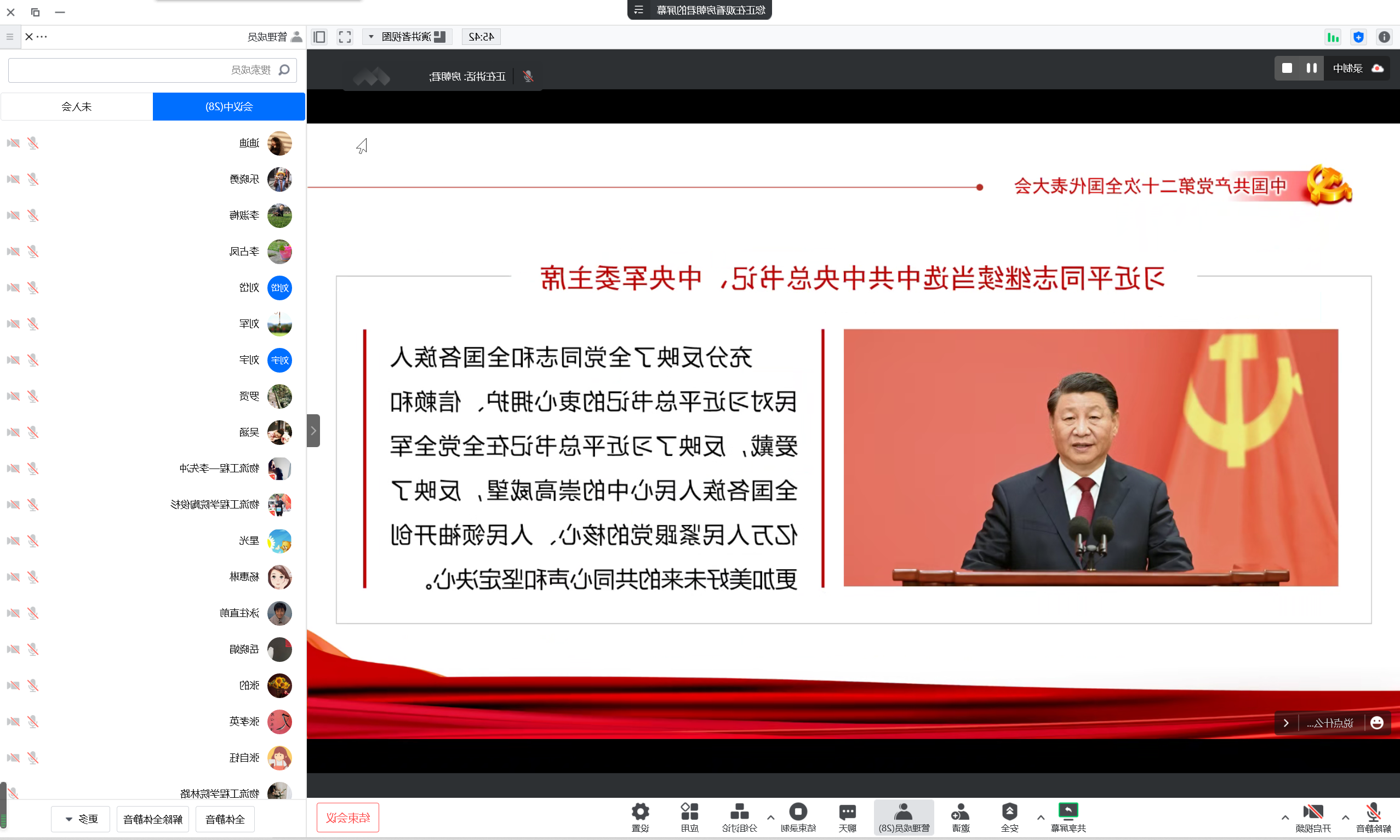Toggle camera for member 李占凤
The width and height of the screenshot is (1400, 840).
pyautogui.click(x=13, y=252)
